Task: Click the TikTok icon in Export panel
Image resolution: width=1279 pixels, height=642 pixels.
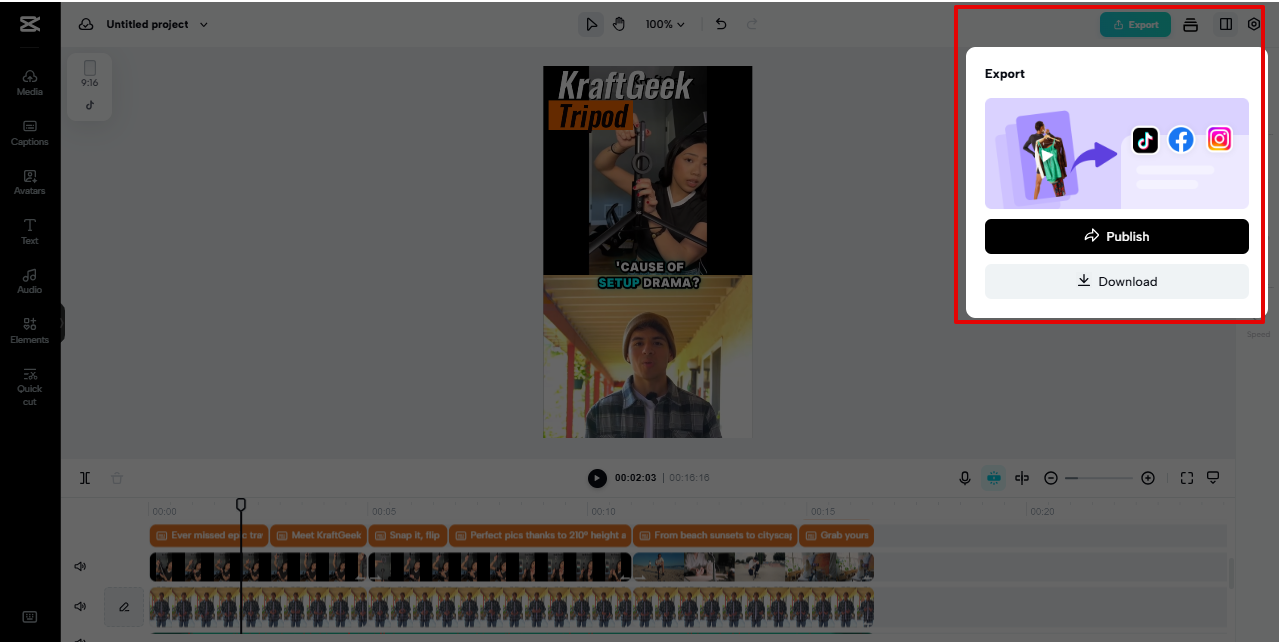Action: tap(1144, 140)
